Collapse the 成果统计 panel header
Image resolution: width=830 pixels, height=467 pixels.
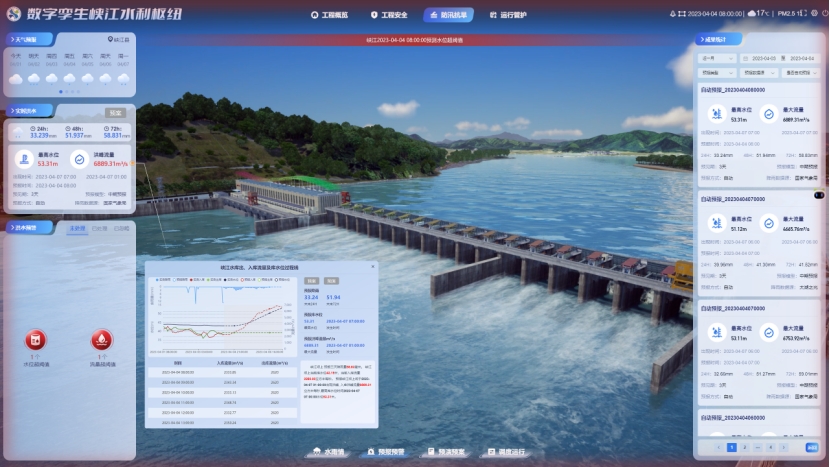click(718, 39)
